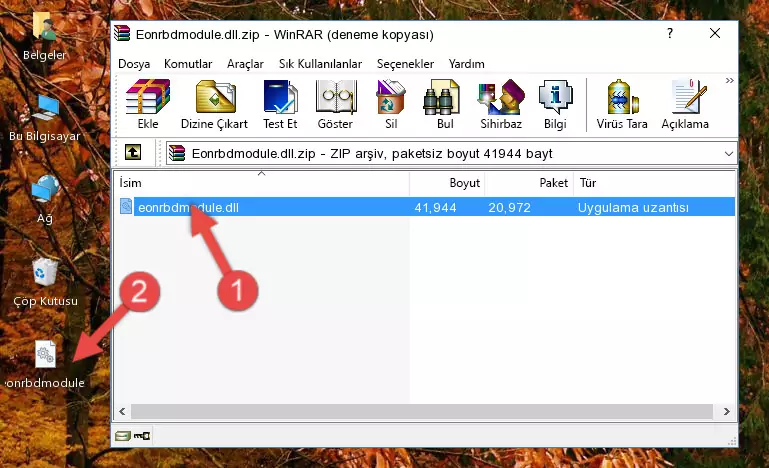This screenshot has height=468, width=769.
Task: Select the Belgeler desktop icon
Action: (x=44, y=37)
